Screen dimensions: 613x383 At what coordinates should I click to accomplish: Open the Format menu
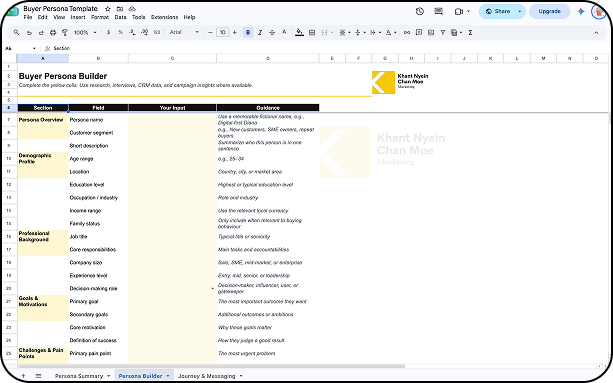[x=100, y=17]
